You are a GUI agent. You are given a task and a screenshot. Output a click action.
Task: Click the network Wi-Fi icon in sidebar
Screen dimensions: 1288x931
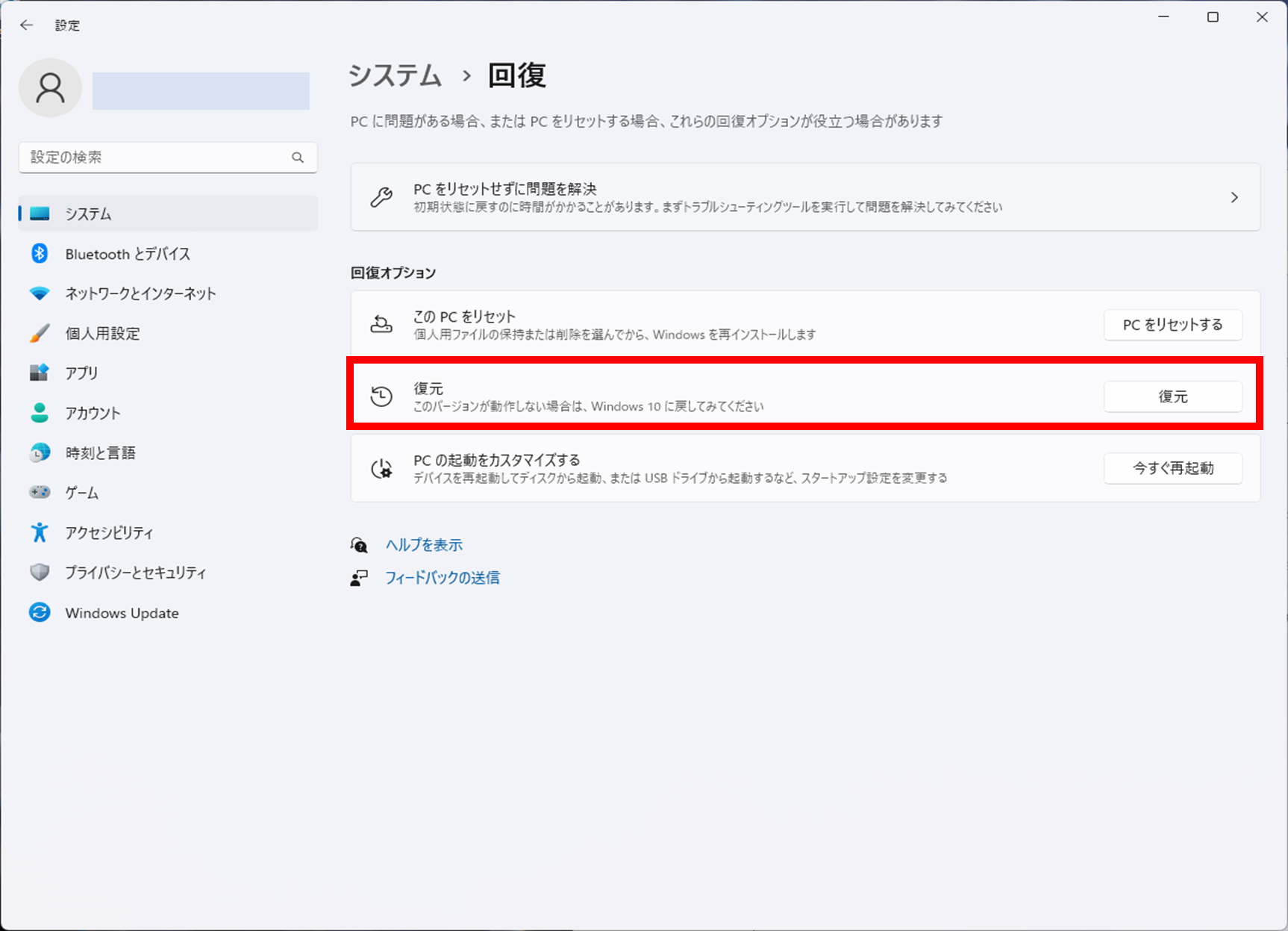click(40, 293)
